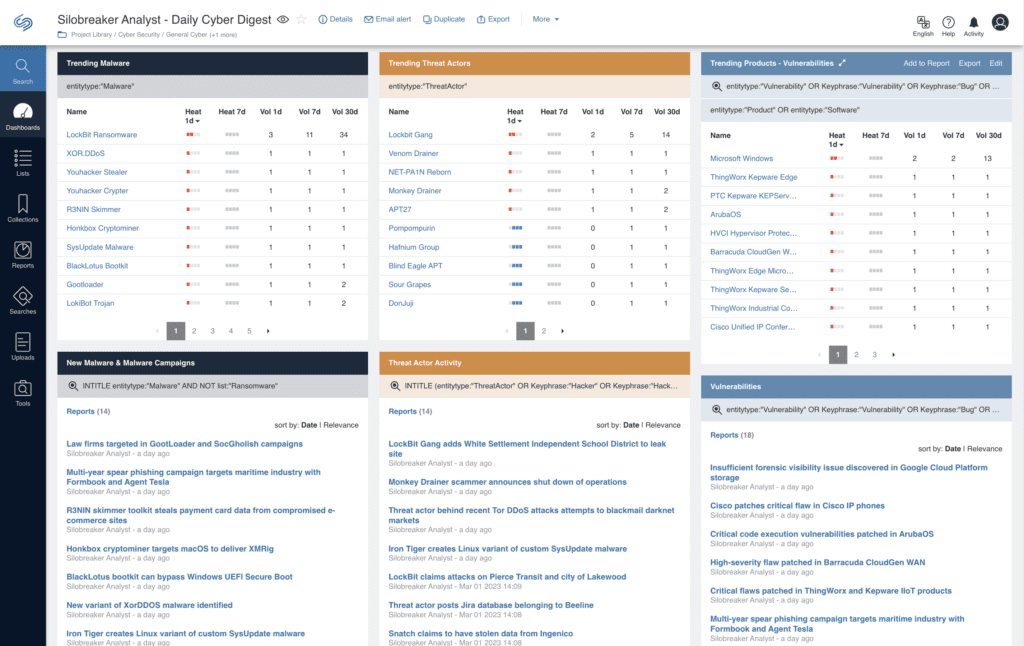The width and height of the screenshot is (1024, 646).
Task: Click search icon in Threat Actor Activity query
Action: pyautogui.click(x=395, y=386)
